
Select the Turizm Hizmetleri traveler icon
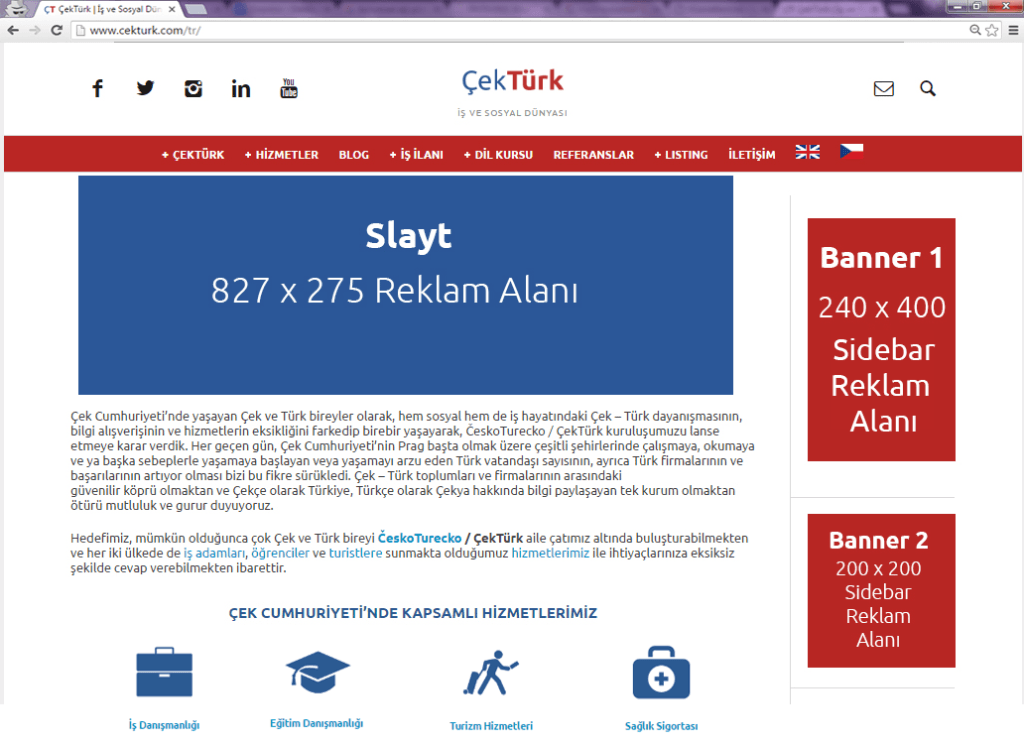[x=489, y=671]
